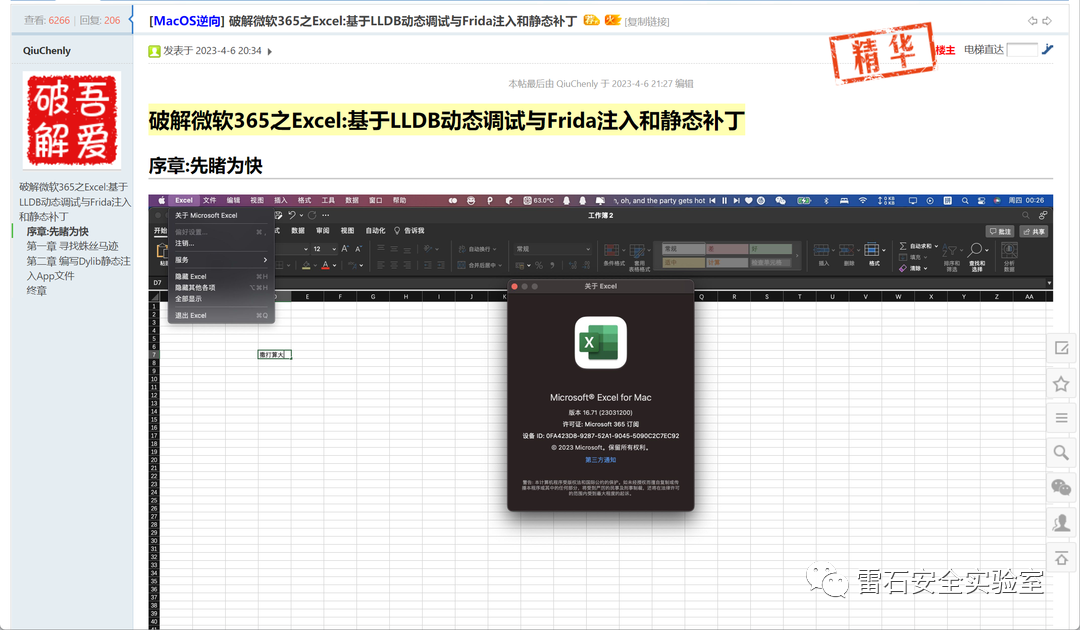Open the 插入 menu in macOS menu bar
Image resolution: width=1080 pixels, height=630 pixels.
[x=280, y=200]
